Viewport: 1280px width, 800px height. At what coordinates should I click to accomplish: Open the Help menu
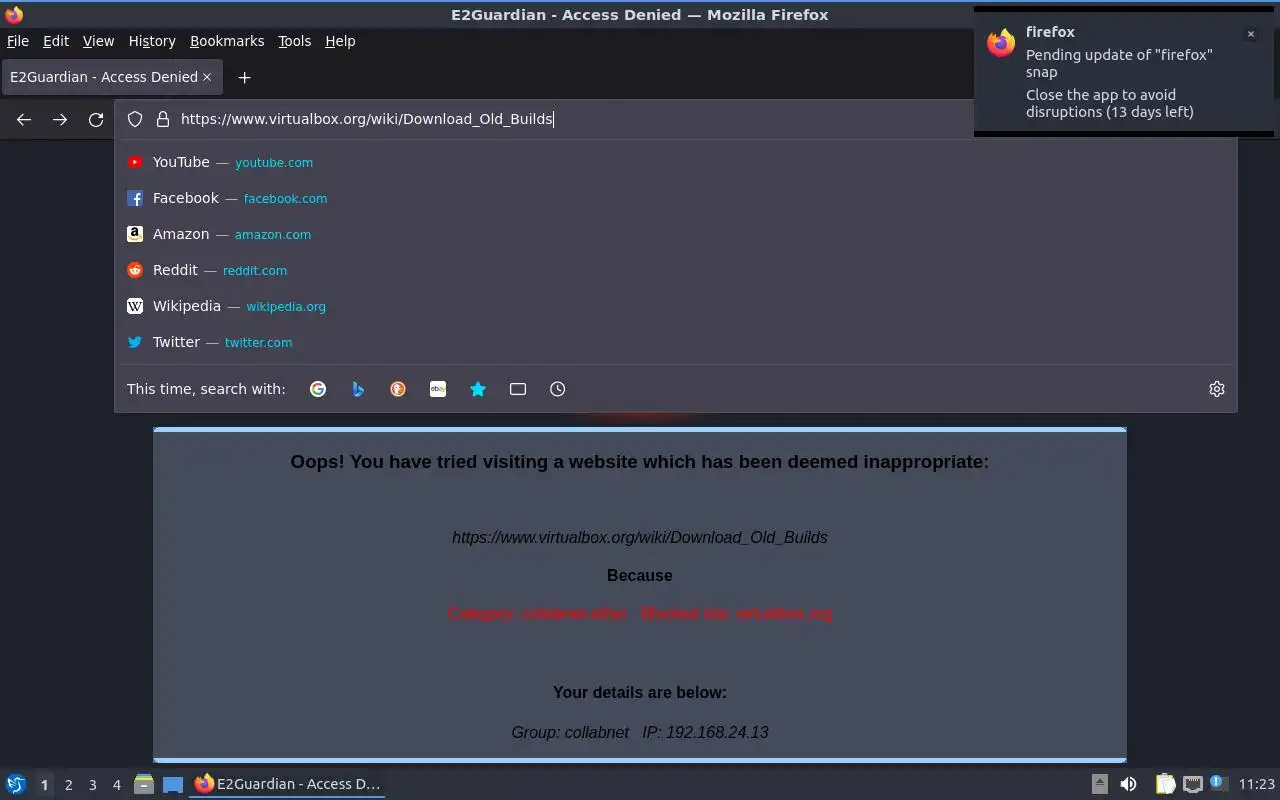340,41
